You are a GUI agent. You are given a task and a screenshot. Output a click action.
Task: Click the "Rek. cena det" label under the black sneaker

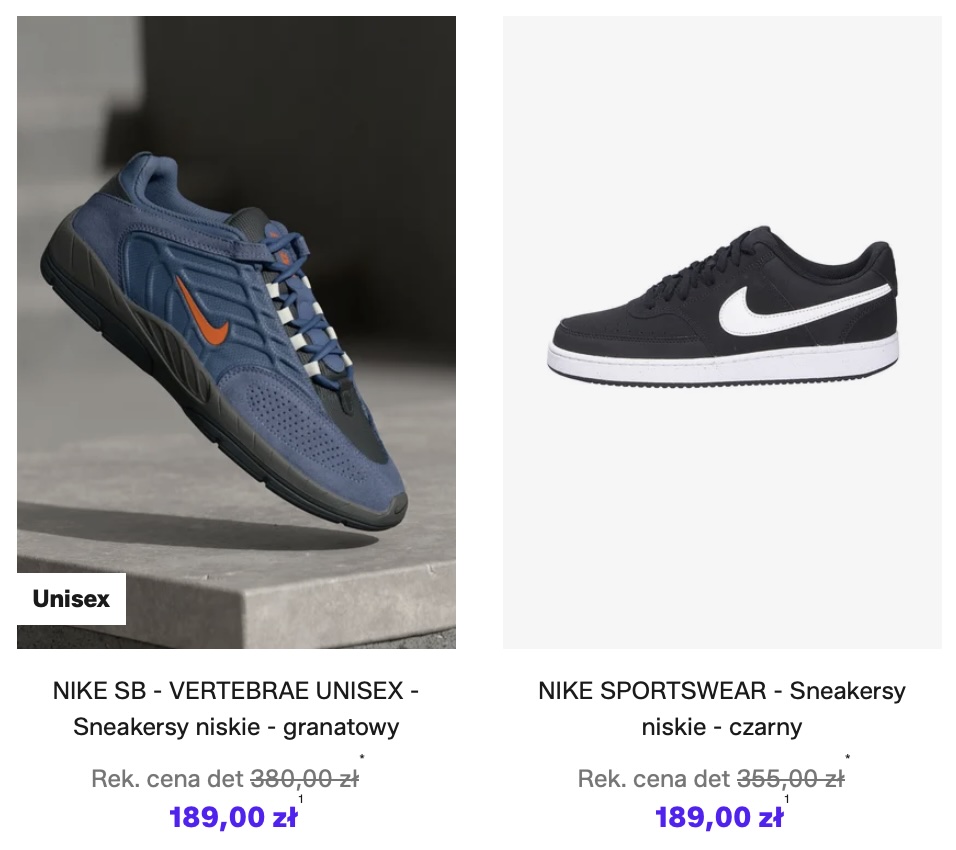[x=654, y=779]
